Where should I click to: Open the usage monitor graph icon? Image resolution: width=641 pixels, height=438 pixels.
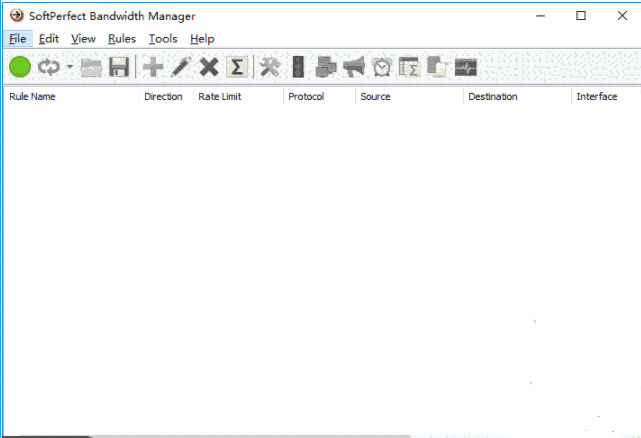[466, 67]
